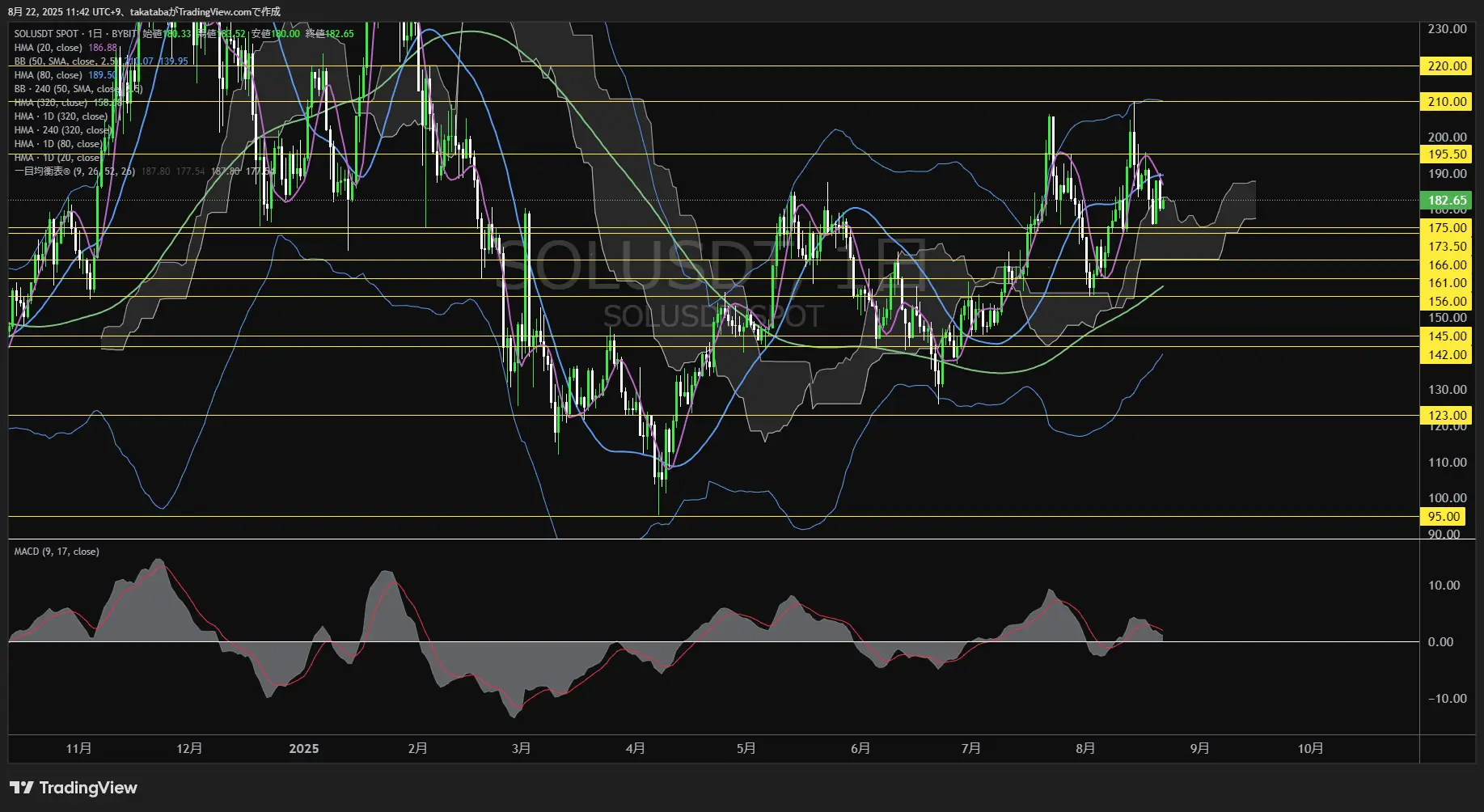Click the 3月 time axis label
Viewport: 1484px width, 812px height.
click(x=522, y=749)
